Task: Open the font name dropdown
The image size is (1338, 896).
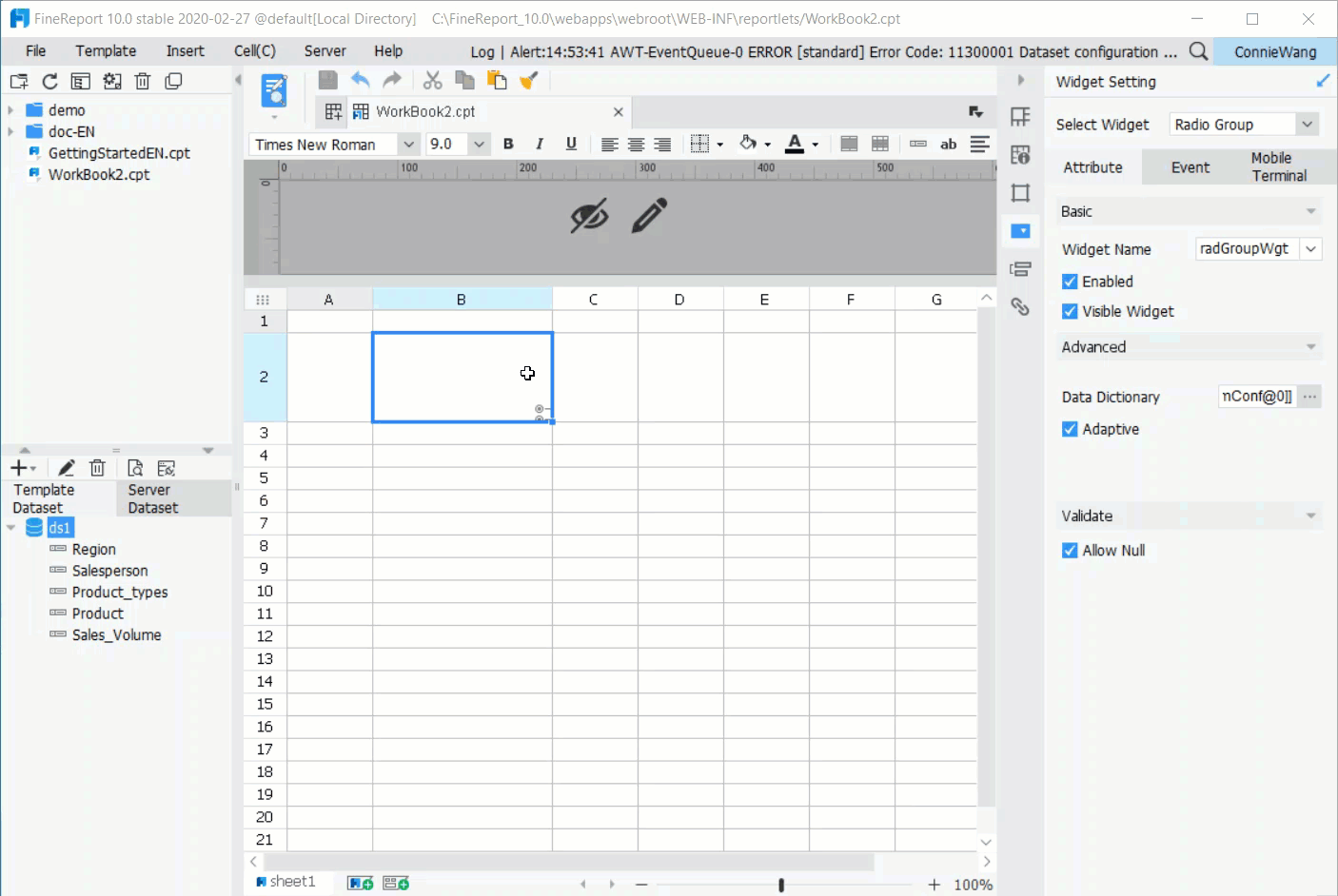Action: coord(409,145)
